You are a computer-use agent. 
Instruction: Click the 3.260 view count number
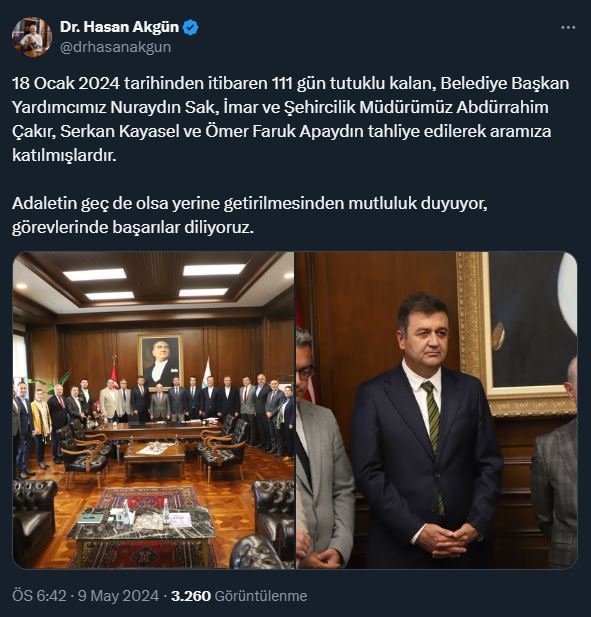pyautogui.click(x=191, y=596)
